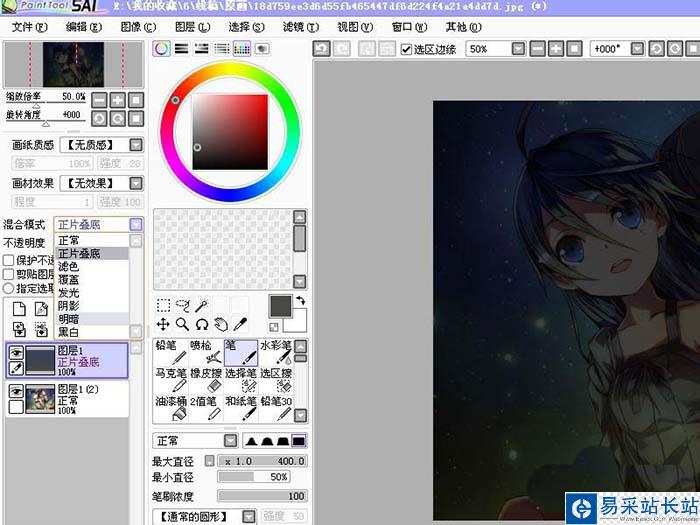The height and width of the screenshot is (525, 700).
Task: Pick the eyedropper color tool
Action: click(x=240, y=325)
